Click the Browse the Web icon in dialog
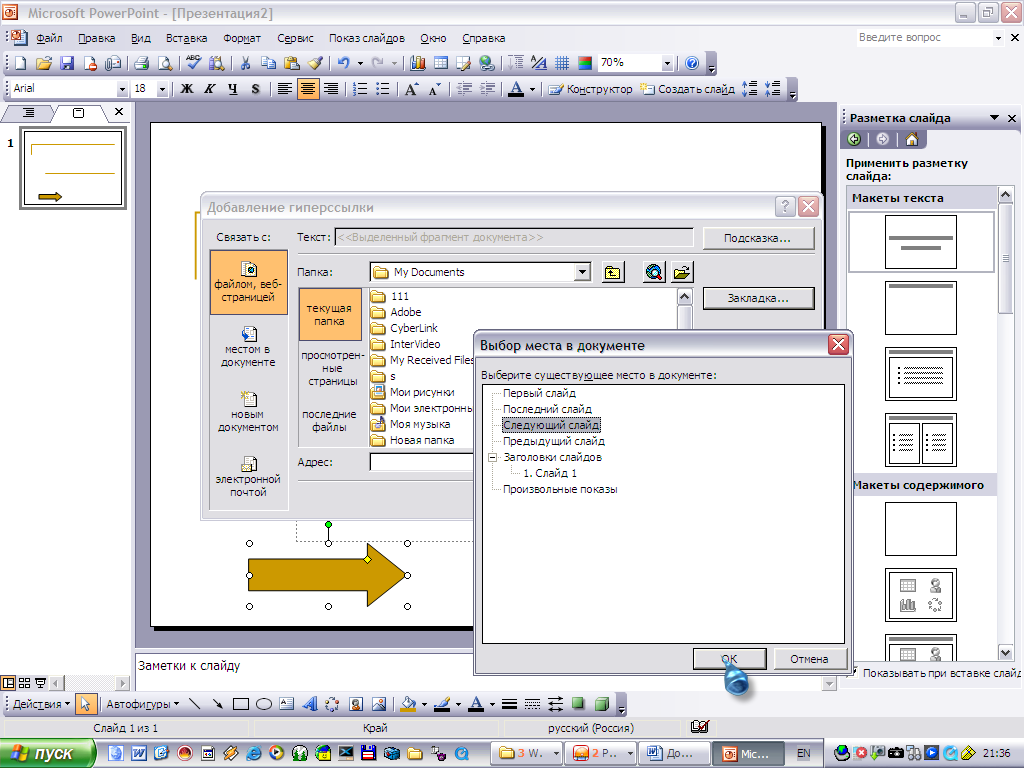 click(654, 272)
